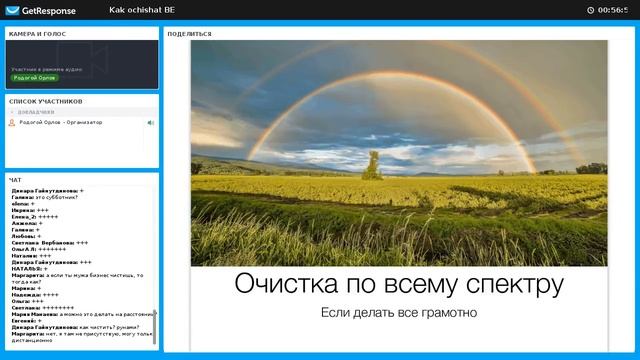Click chat message 'Евгений: +'
The image size is (640, 360).
(27, 321)
